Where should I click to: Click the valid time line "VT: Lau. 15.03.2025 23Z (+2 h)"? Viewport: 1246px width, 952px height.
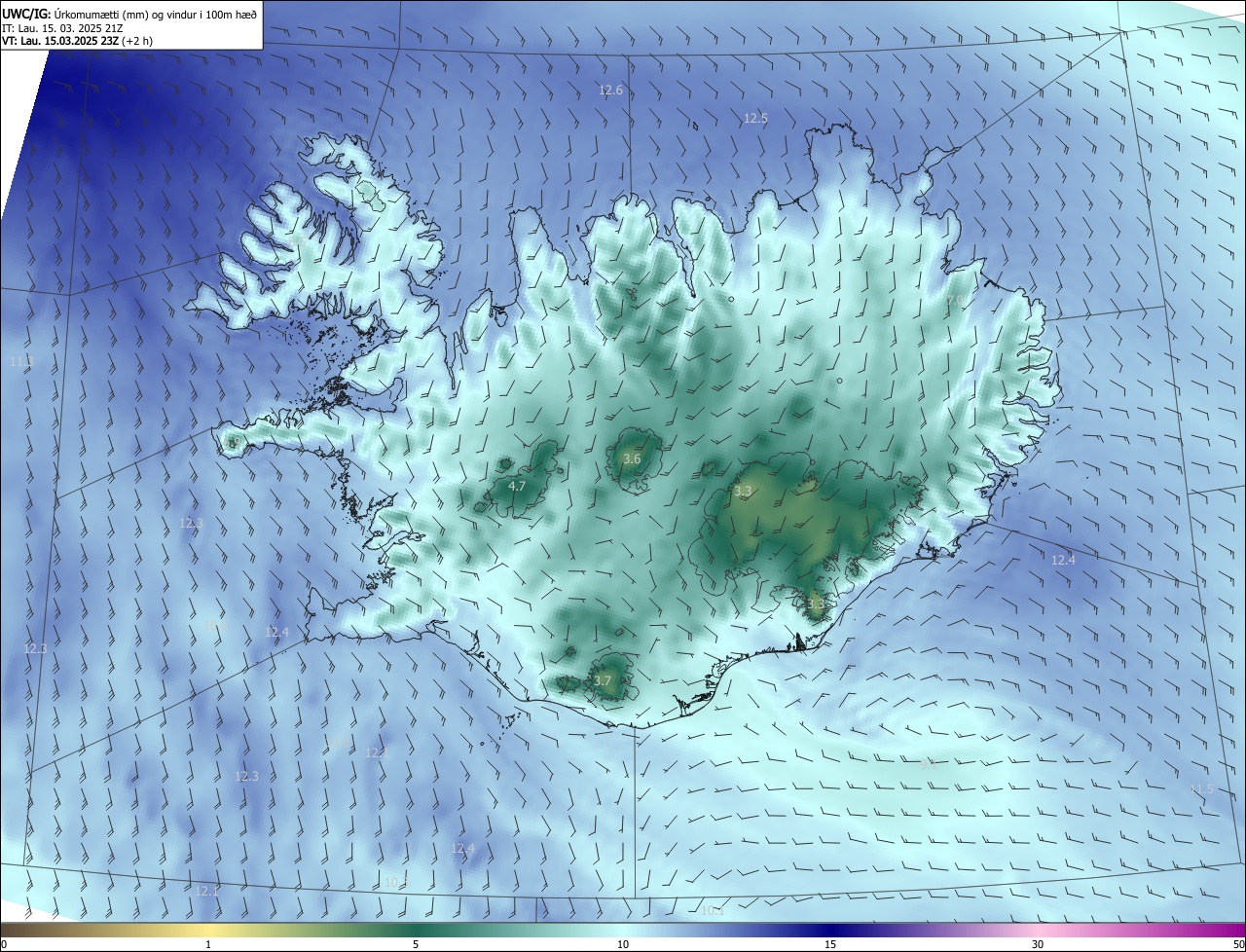tap(78, 41)
